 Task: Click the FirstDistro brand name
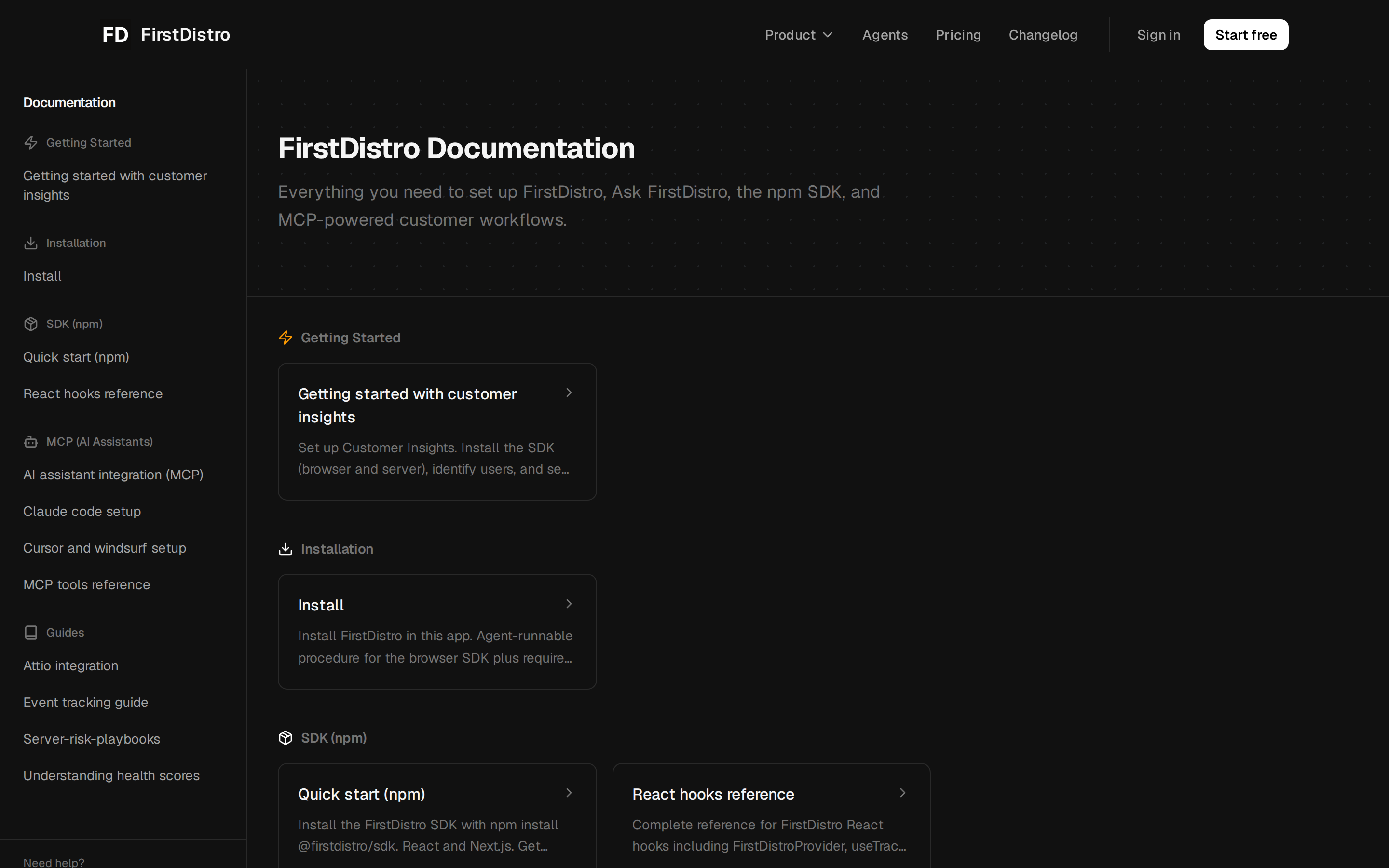tap(185, 35)
